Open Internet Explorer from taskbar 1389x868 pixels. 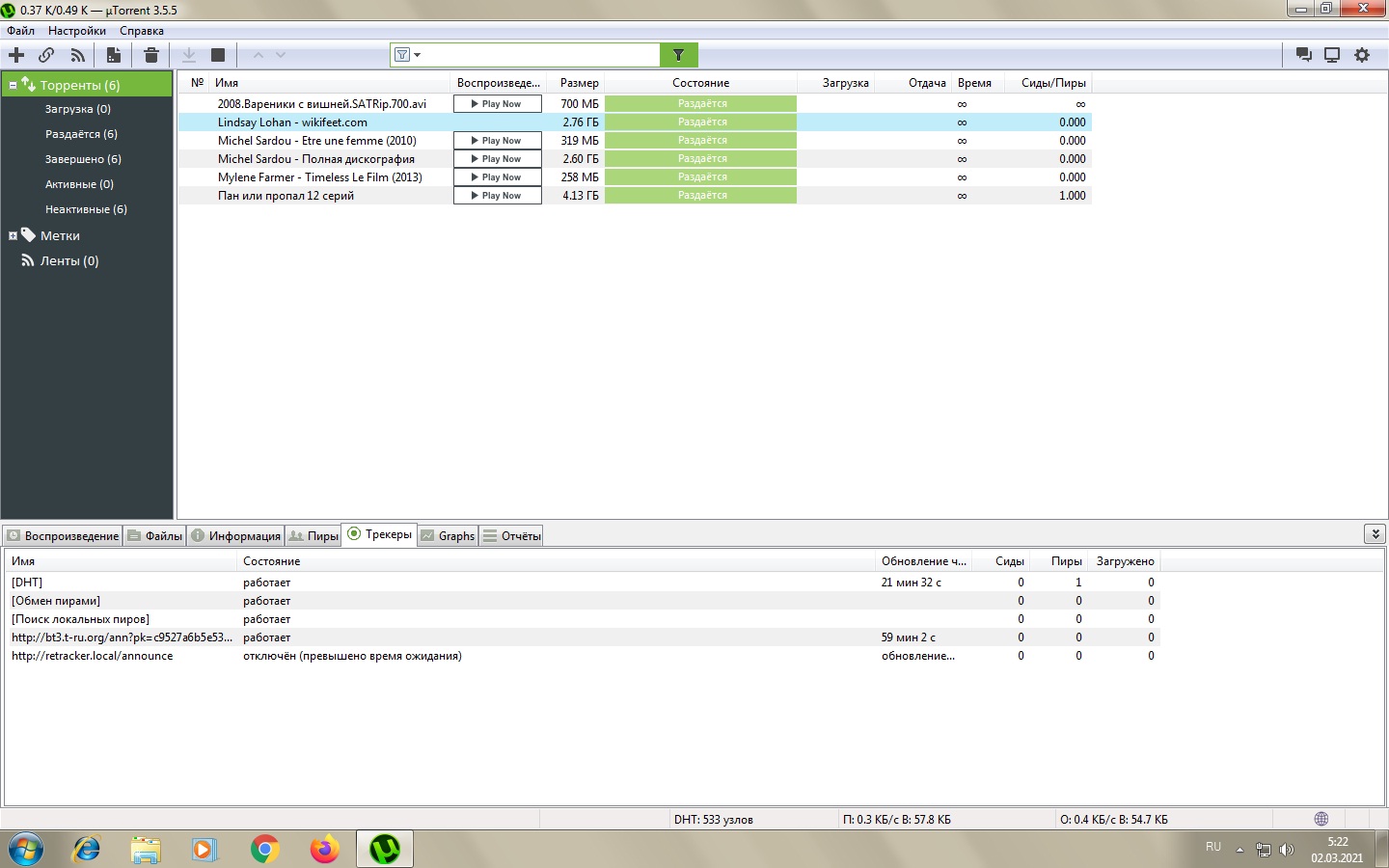click(87, 849)
